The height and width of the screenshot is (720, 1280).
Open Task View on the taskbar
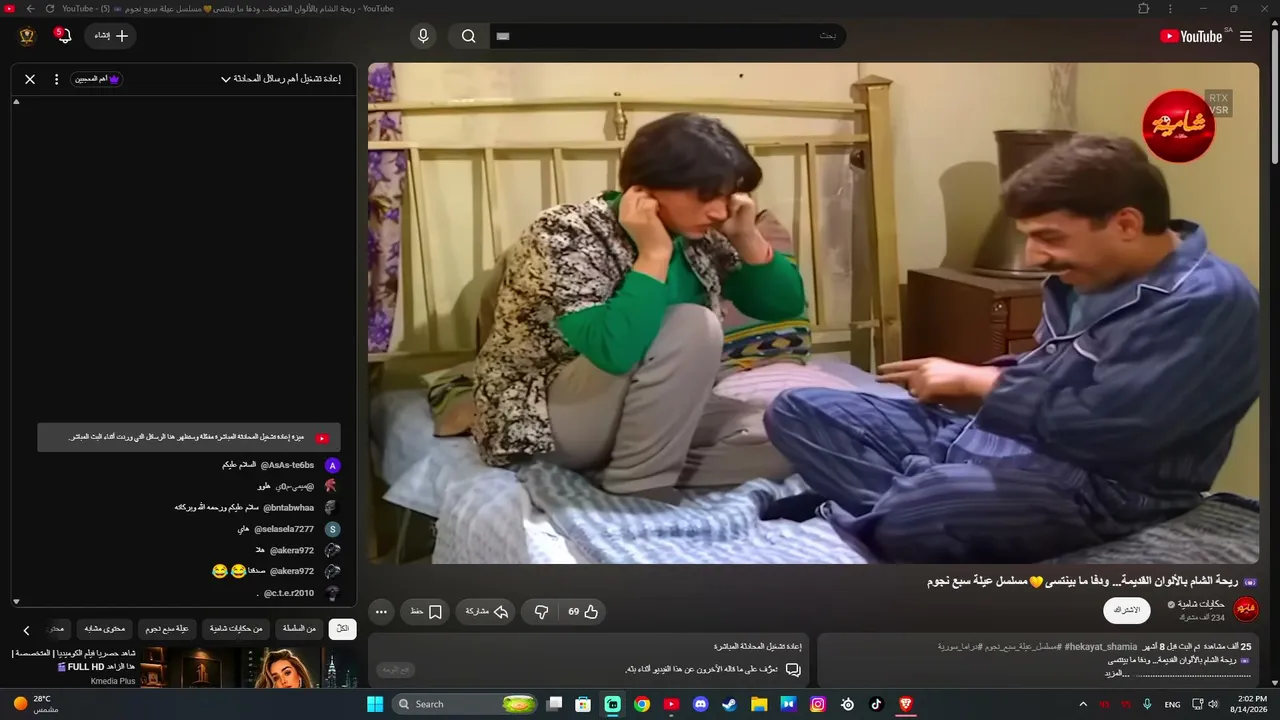tap(555, 704)
